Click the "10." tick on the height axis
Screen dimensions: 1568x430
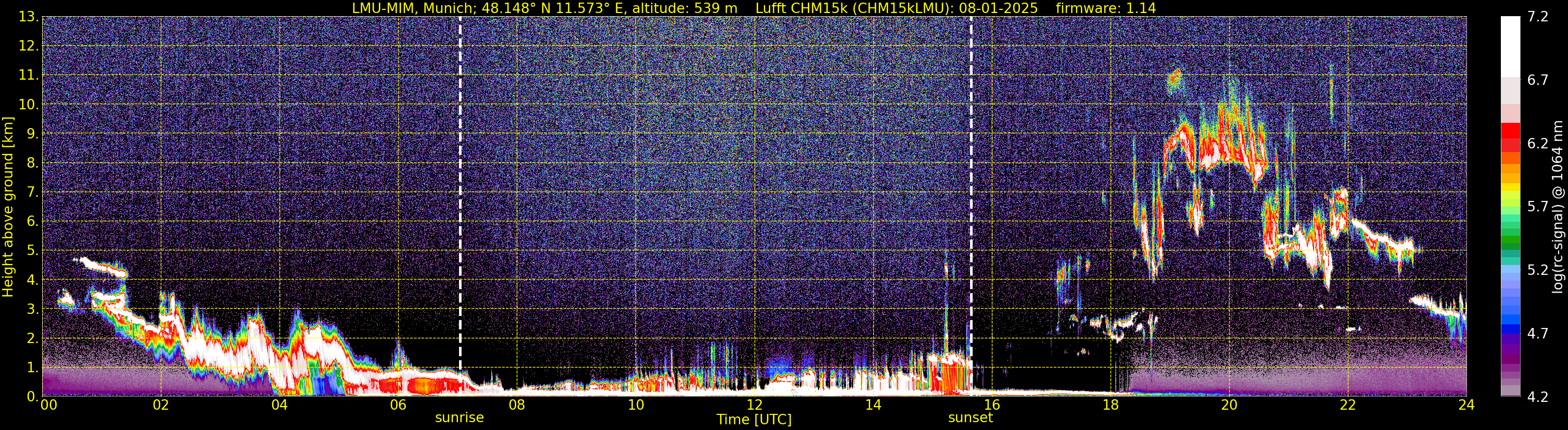29,105
